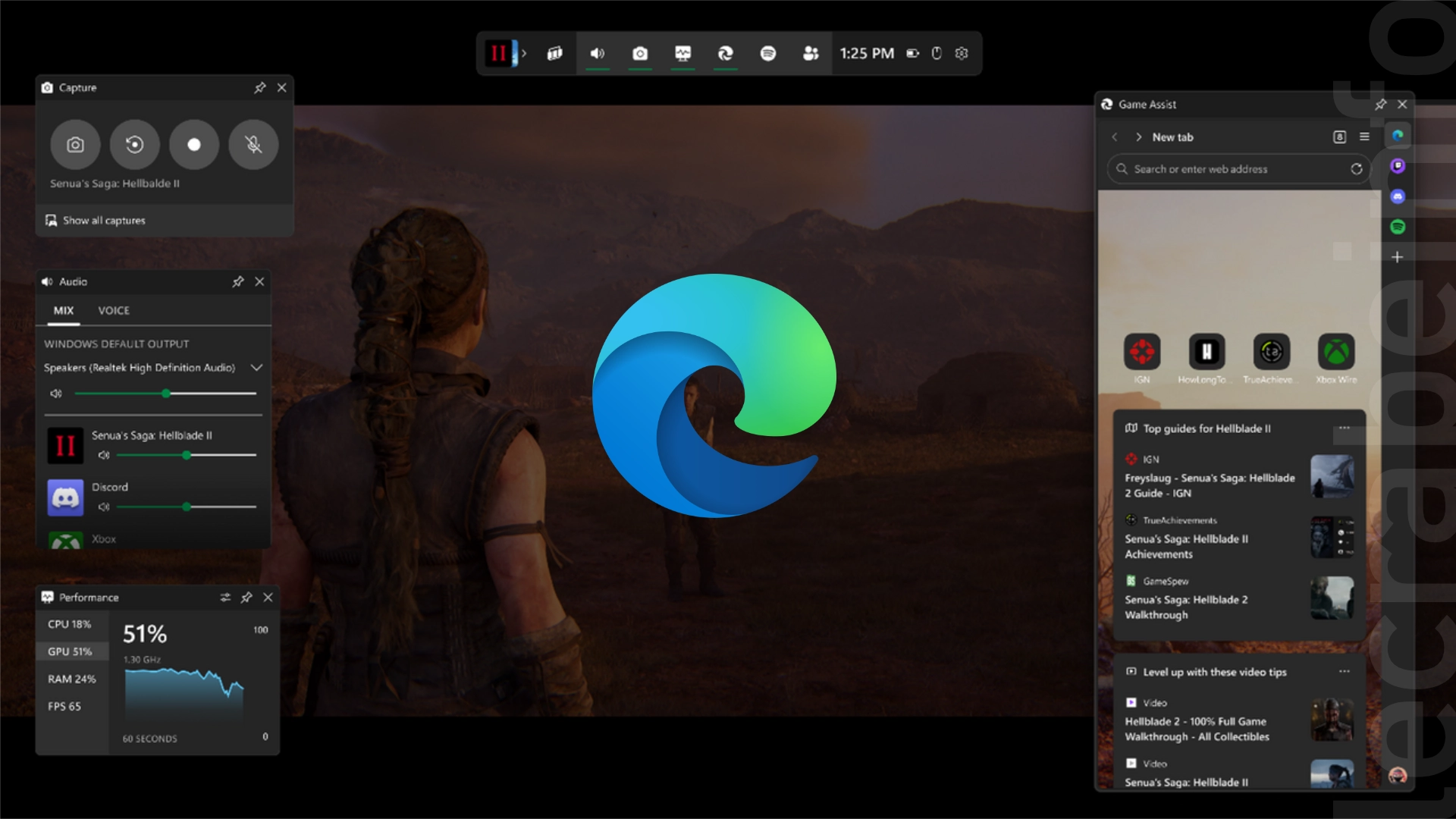
Task: Open the Spotify widget from Game Bar
Action: coord(768,53)
